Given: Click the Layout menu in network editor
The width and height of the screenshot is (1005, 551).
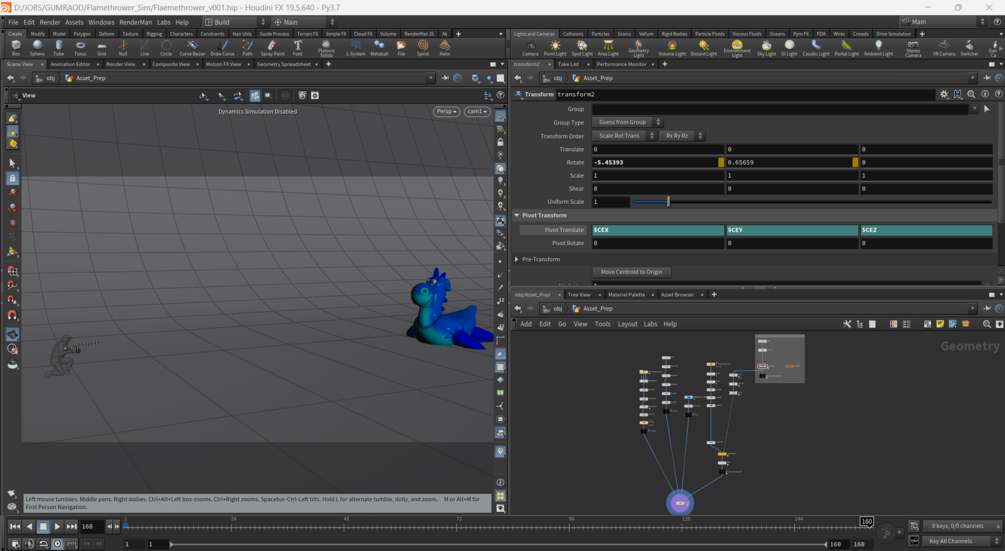Looking at the screenshot, I should 627,324.
